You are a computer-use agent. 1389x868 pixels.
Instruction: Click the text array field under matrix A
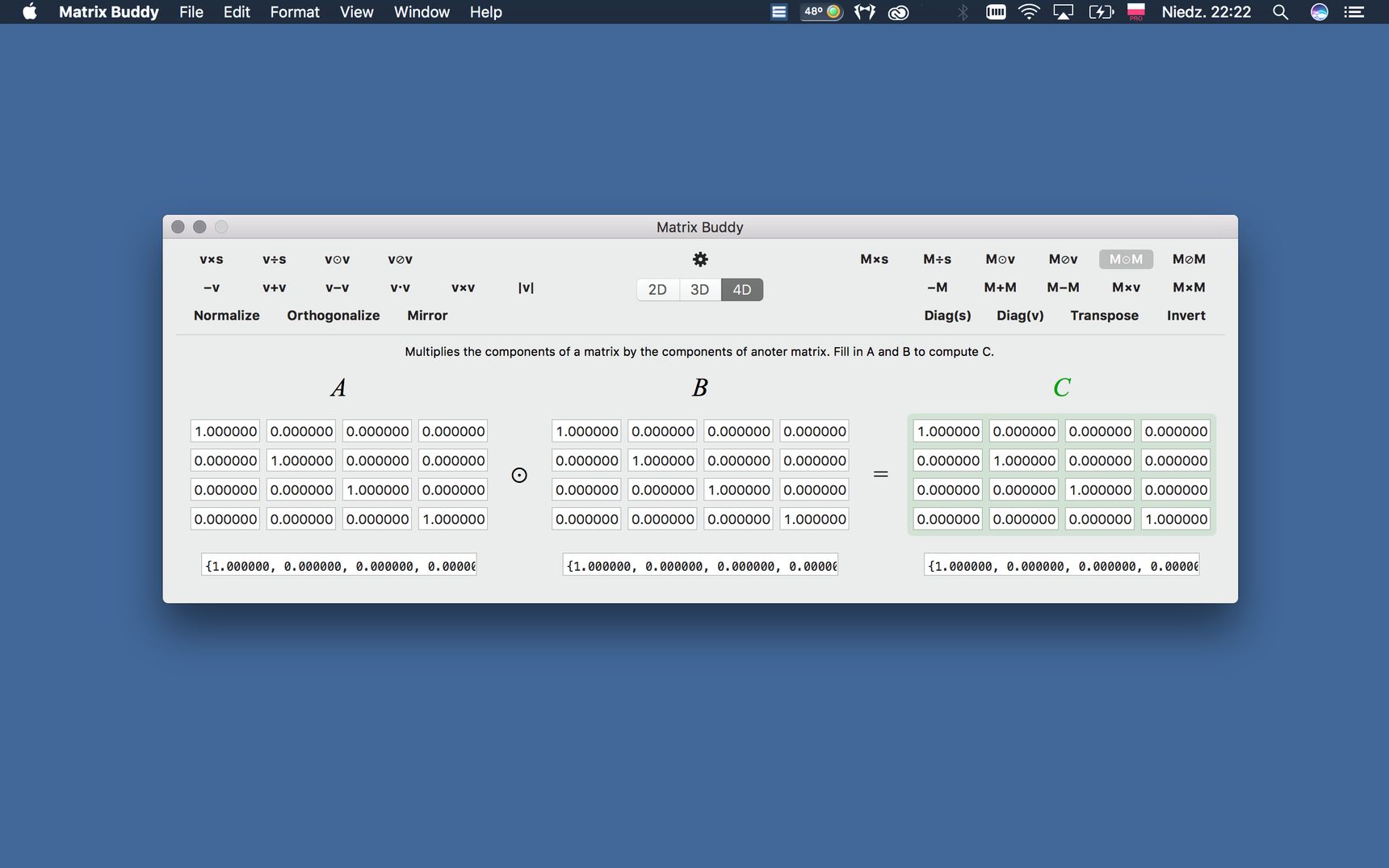coord(339,565)
